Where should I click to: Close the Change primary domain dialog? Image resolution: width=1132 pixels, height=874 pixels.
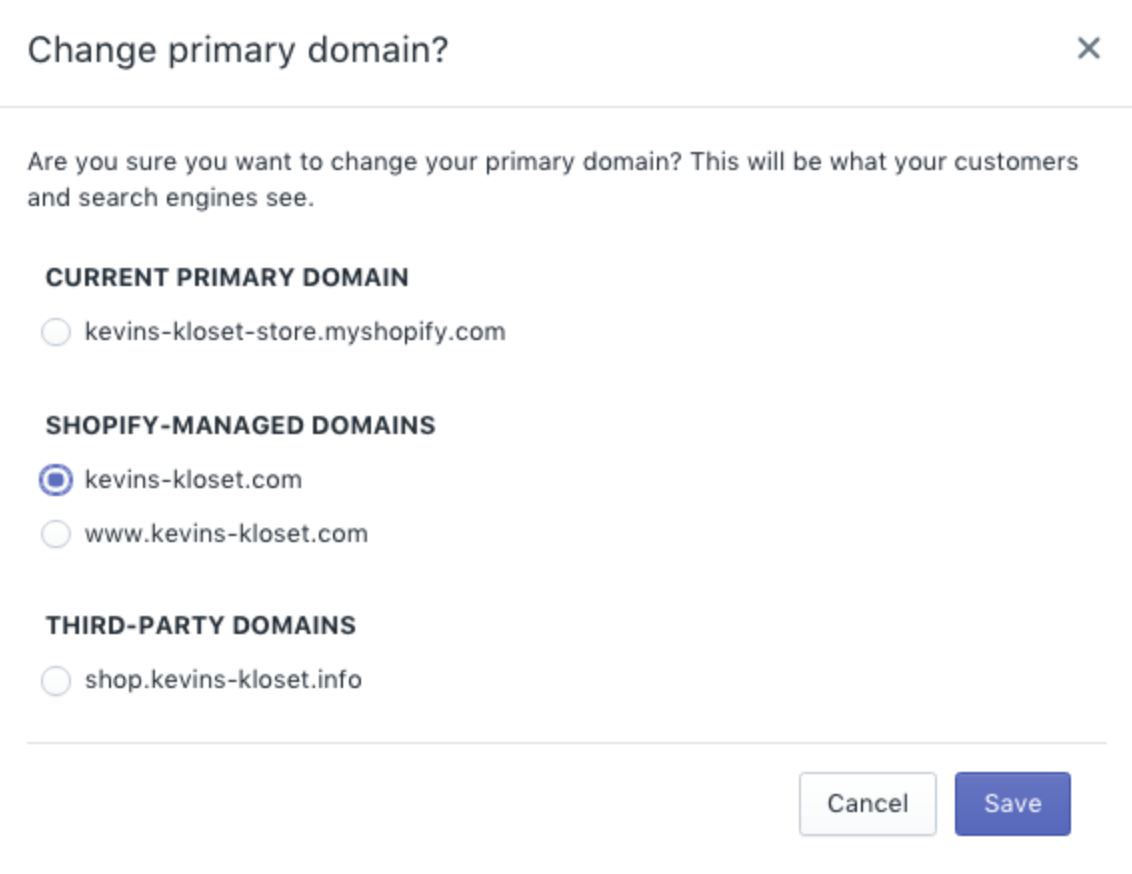[1089, 48]
